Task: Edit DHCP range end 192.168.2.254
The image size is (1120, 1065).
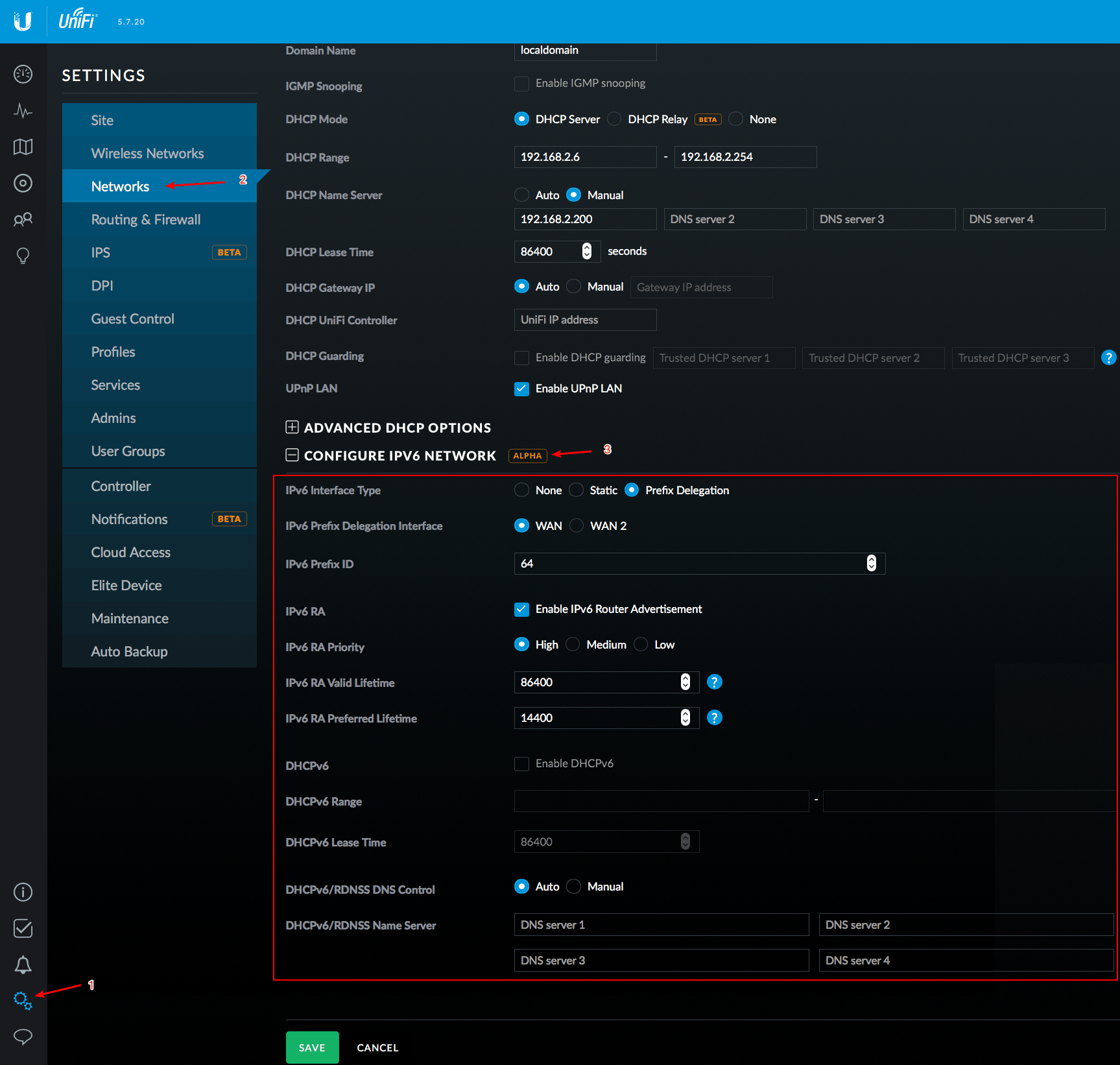Action: coord(745,157)
